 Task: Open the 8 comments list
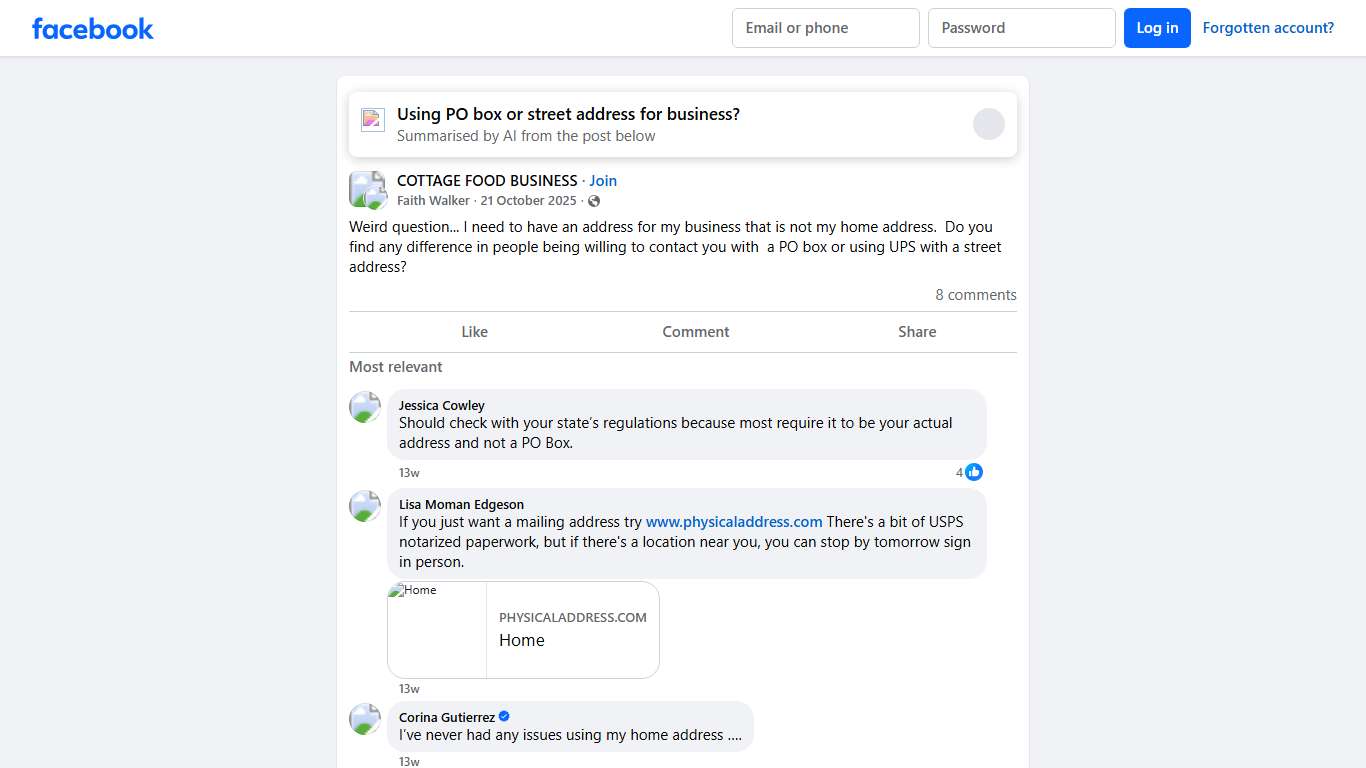[975, 295]
